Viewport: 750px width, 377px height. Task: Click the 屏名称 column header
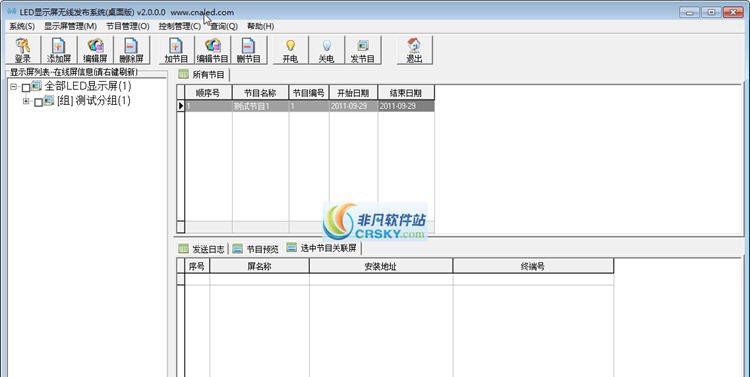pyautogui.click(x=259, y=266)
